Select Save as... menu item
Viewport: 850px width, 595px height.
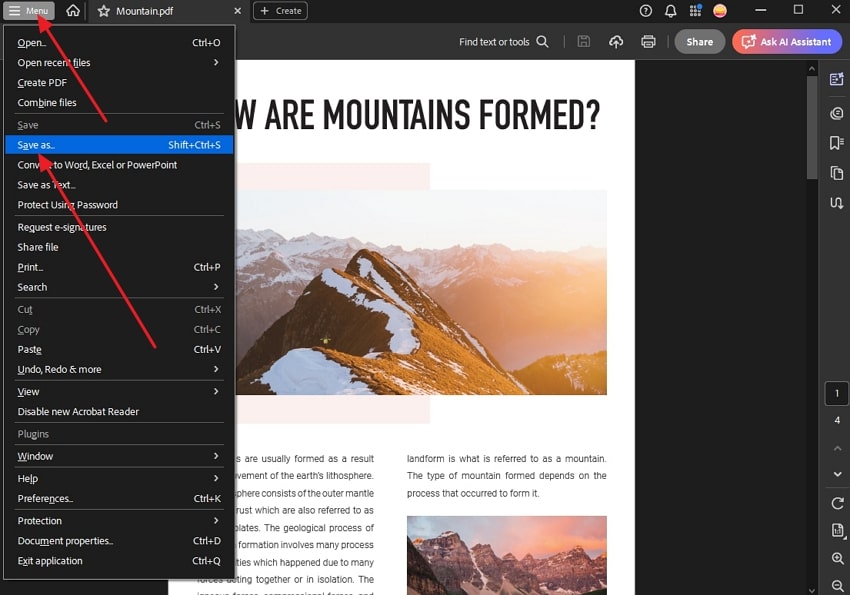pos(119,145)
